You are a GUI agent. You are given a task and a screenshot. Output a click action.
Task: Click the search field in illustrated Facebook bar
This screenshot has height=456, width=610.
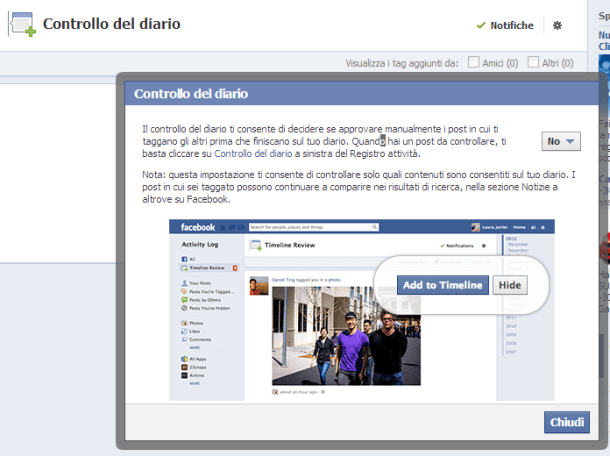[314, 227]
